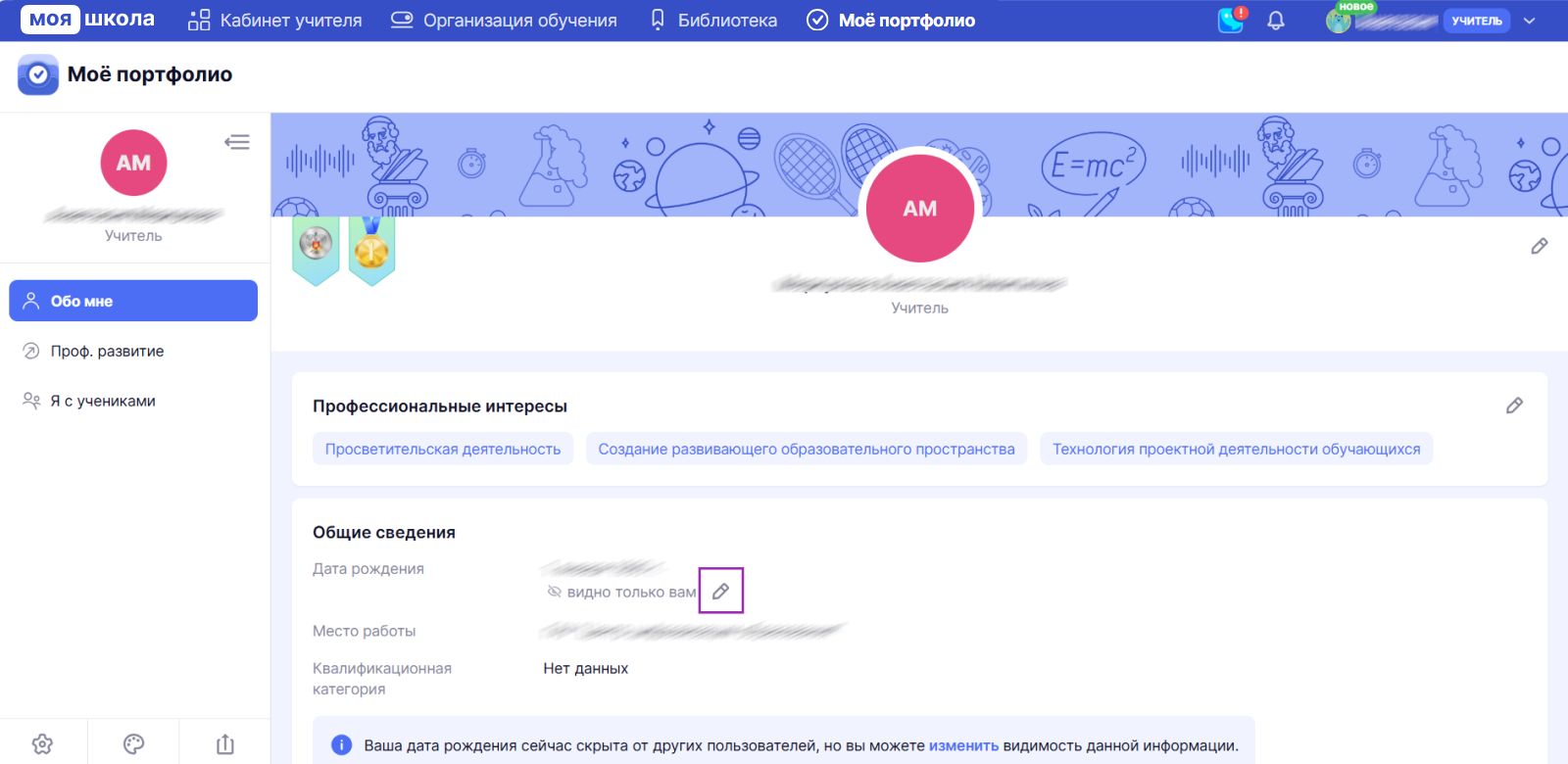Select Проф. развитие in sidebar
Screen dimensions: 1568x764
(107, 352)
